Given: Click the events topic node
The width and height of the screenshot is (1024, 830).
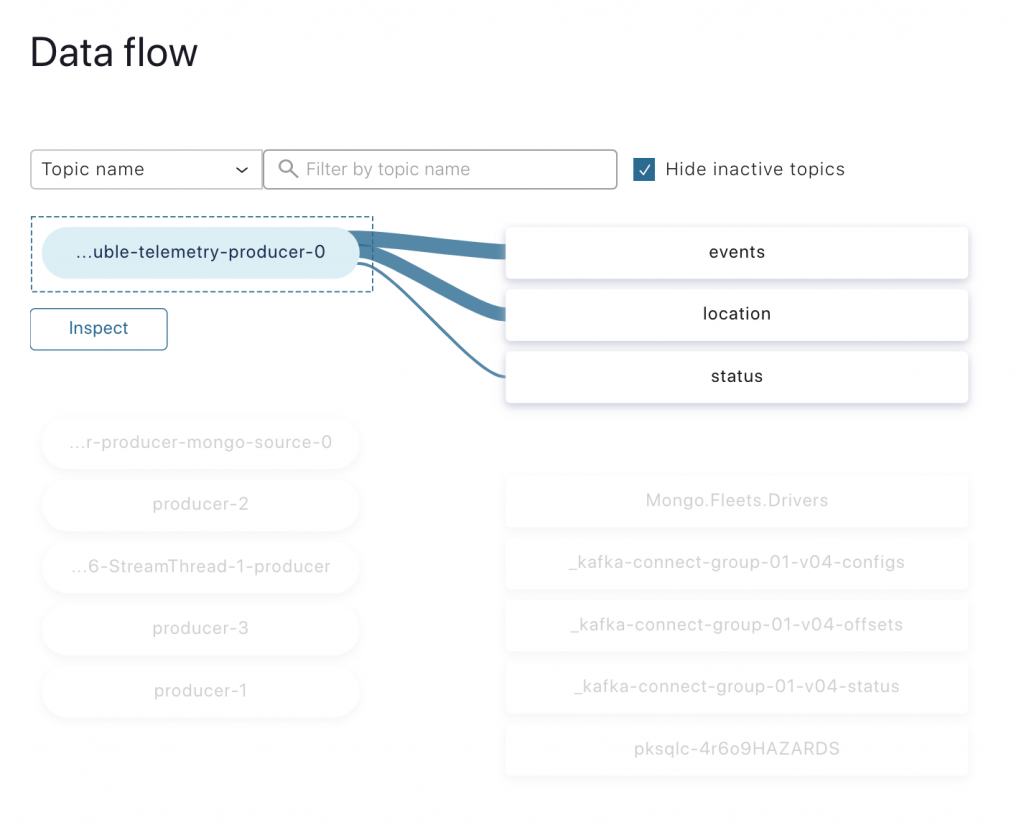Looking at the screenshot, I should pyautogui.click(x=737, y=252).
